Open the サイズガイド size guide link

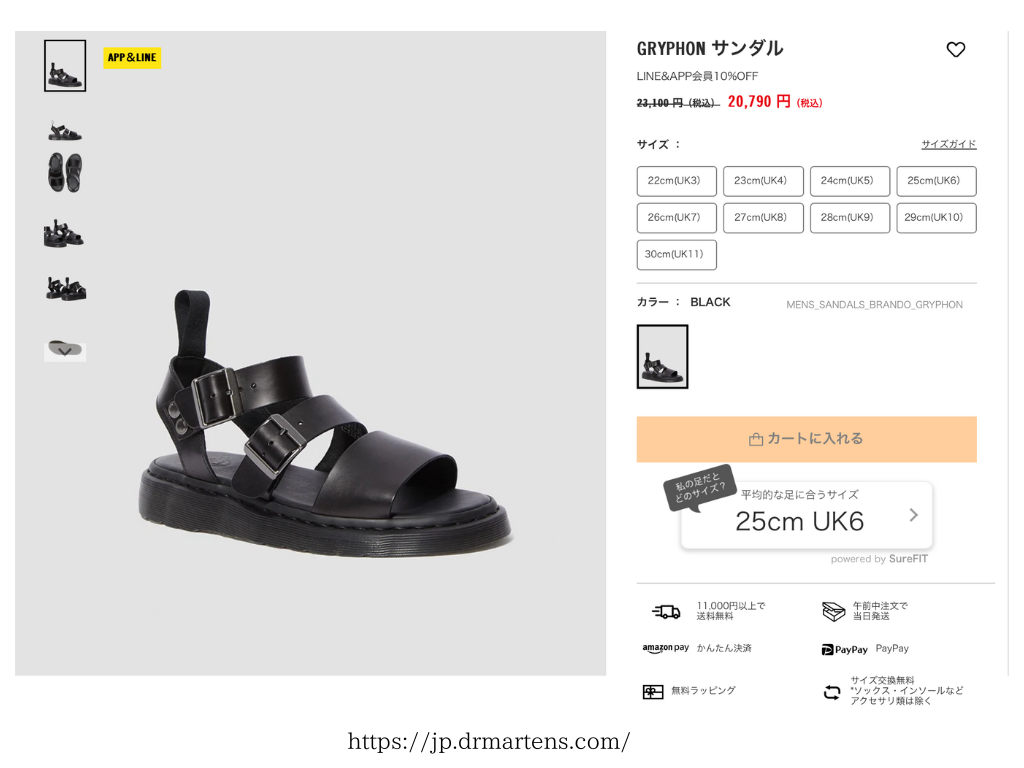click(x=948, y=144)
